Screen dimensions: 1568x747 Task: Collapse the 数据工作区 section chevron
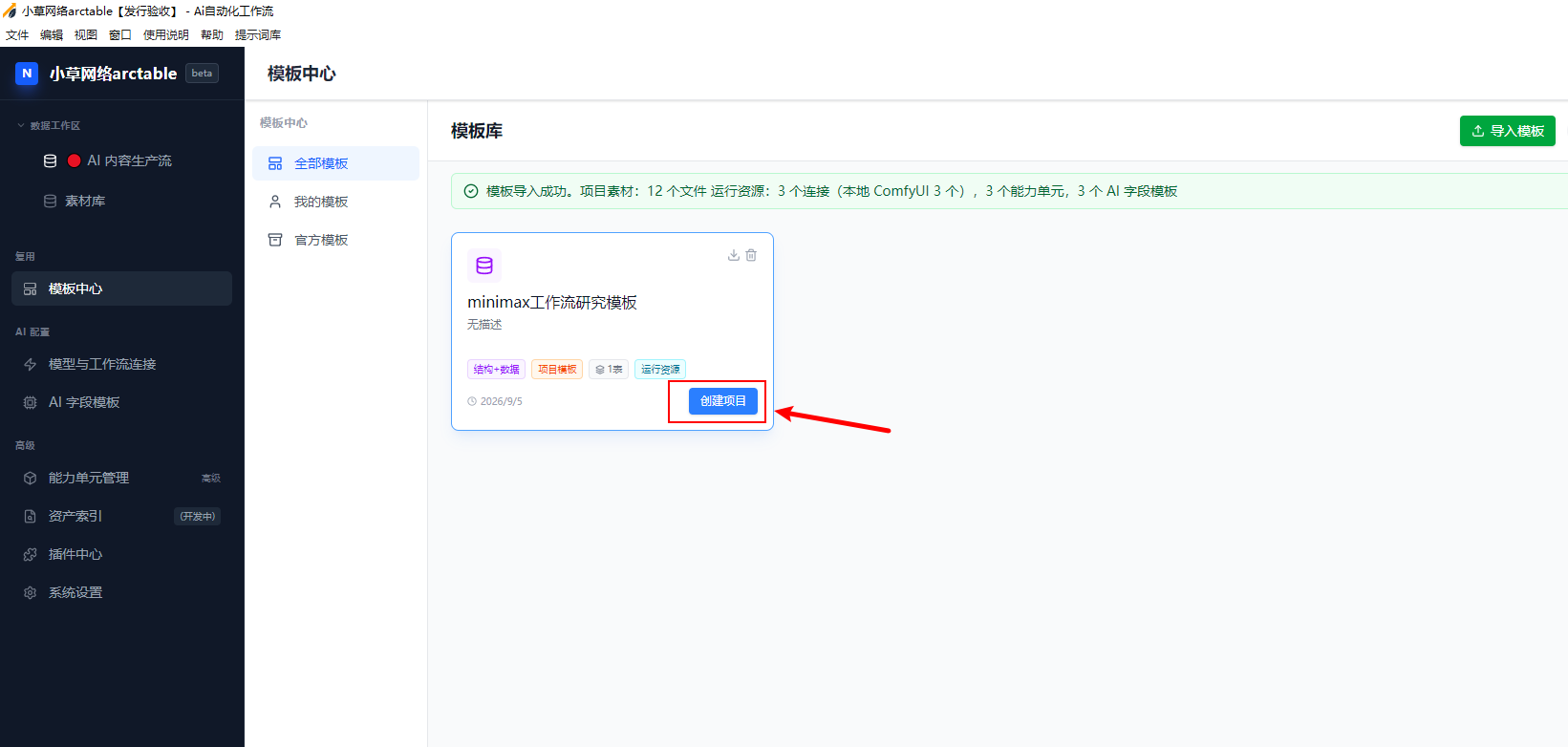(21, 125)
